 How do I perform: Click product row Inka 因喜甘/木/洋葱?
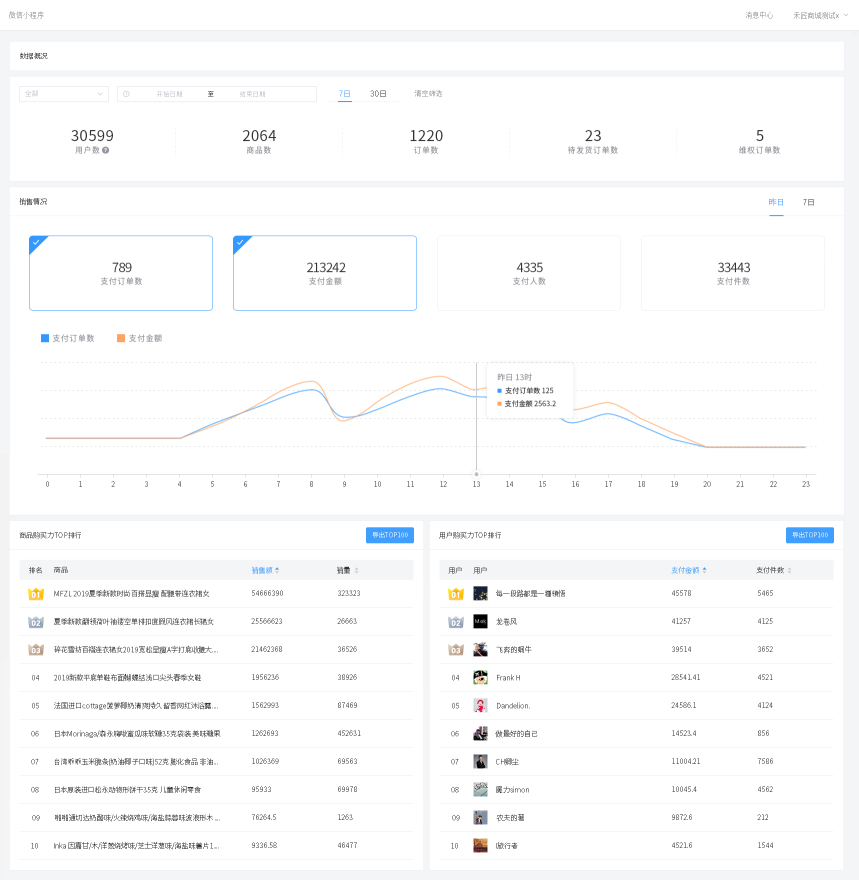click(x=217, y=846)
